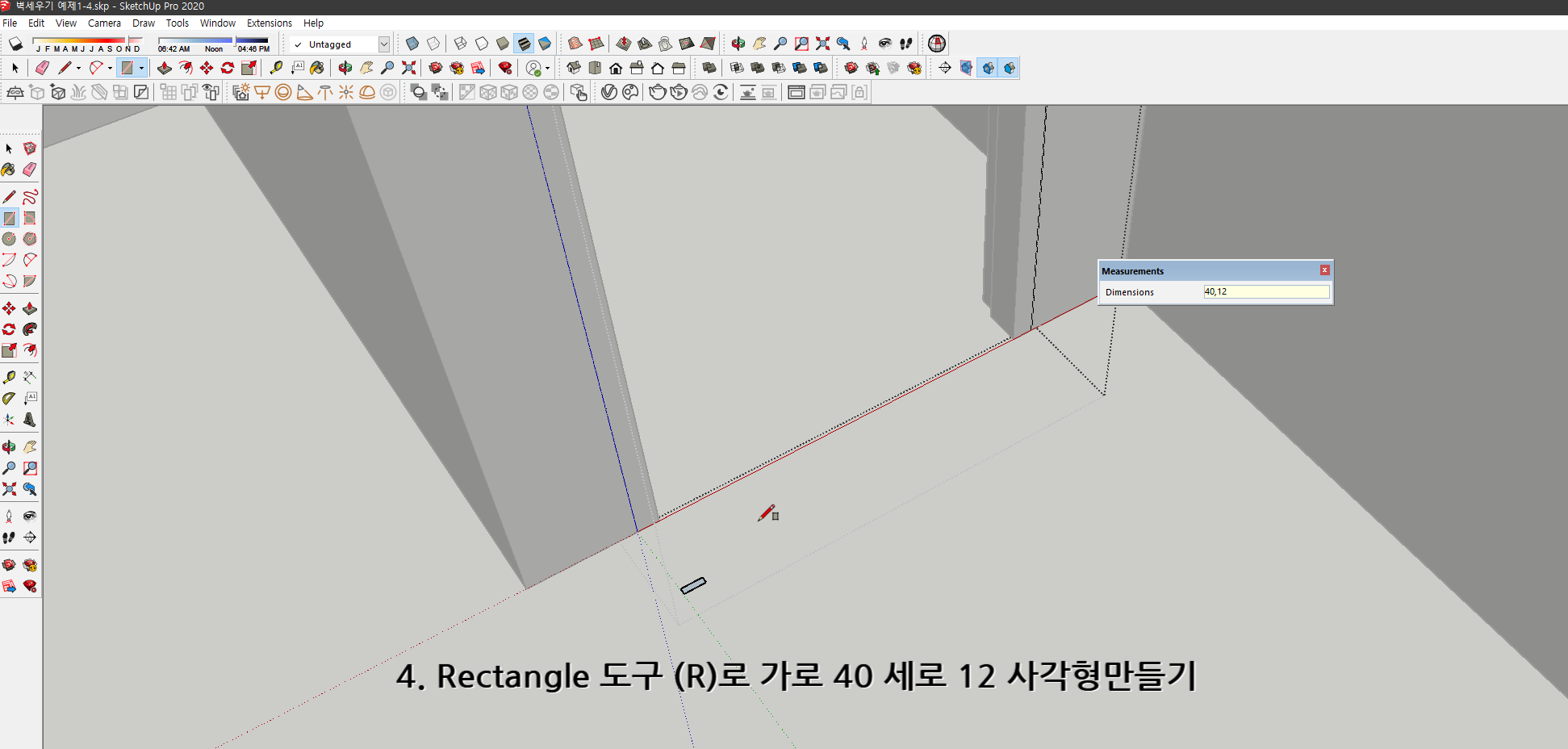Image resolution: width=1568 pixels, height=749 pixels.
Task: Open LayOut send icon in top toolbar
Action: pyautogui.click(x=479, y=68)
